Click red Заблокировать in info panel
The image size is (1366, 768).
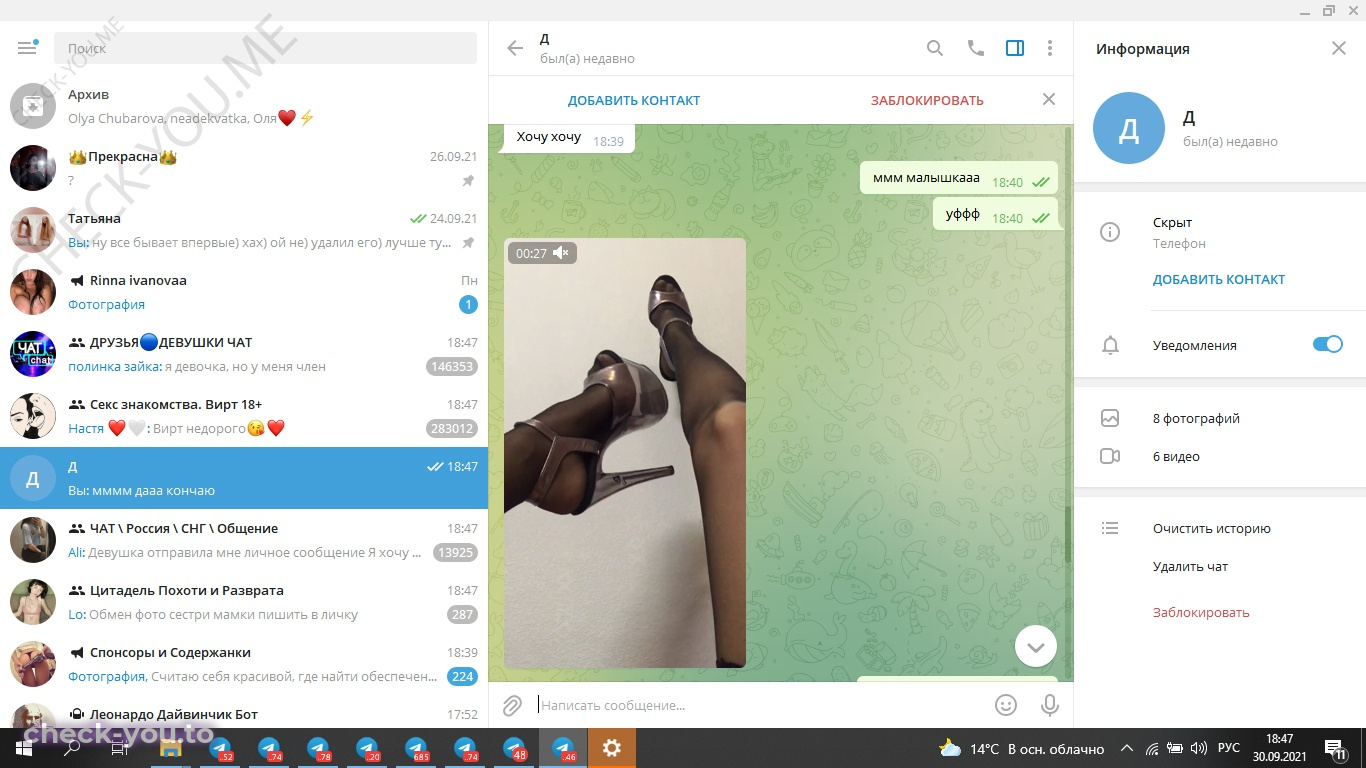1201,612
